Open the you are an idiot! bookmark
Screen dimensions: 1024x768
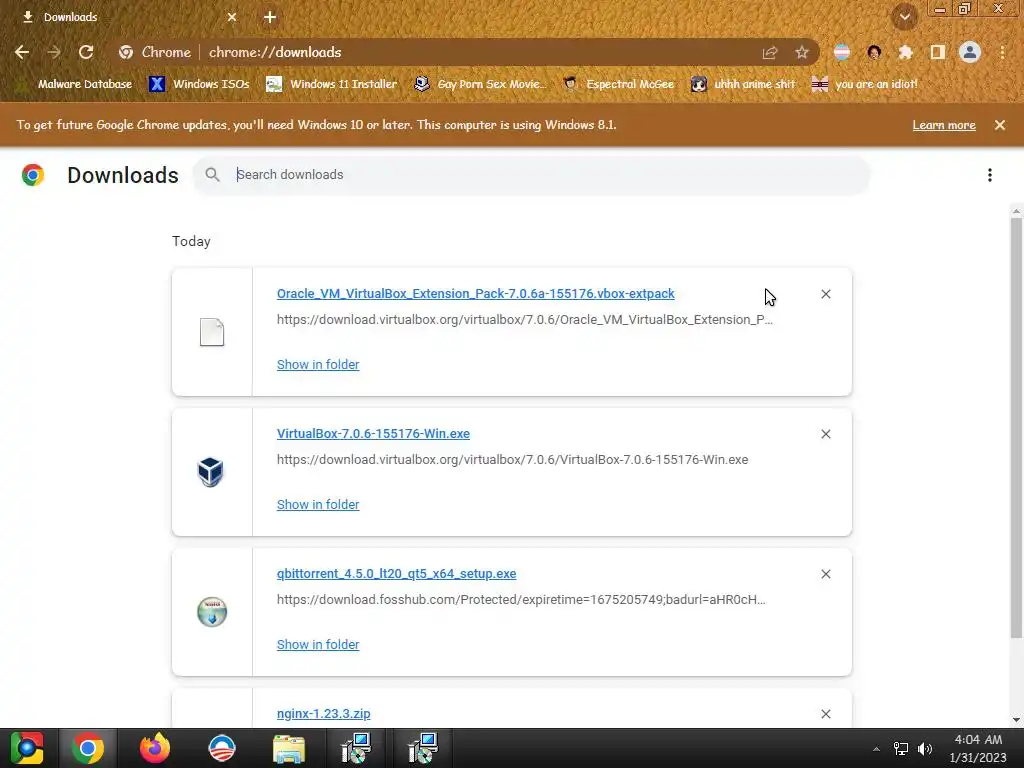click(x=865, y=84)
